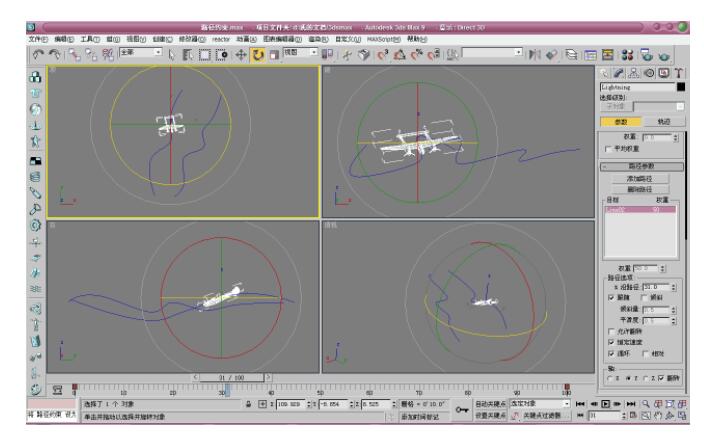The height and width of the screenshot is (433, 704).
Task: Open the 全部 selection filter dropdown
Action: [140, 49]
